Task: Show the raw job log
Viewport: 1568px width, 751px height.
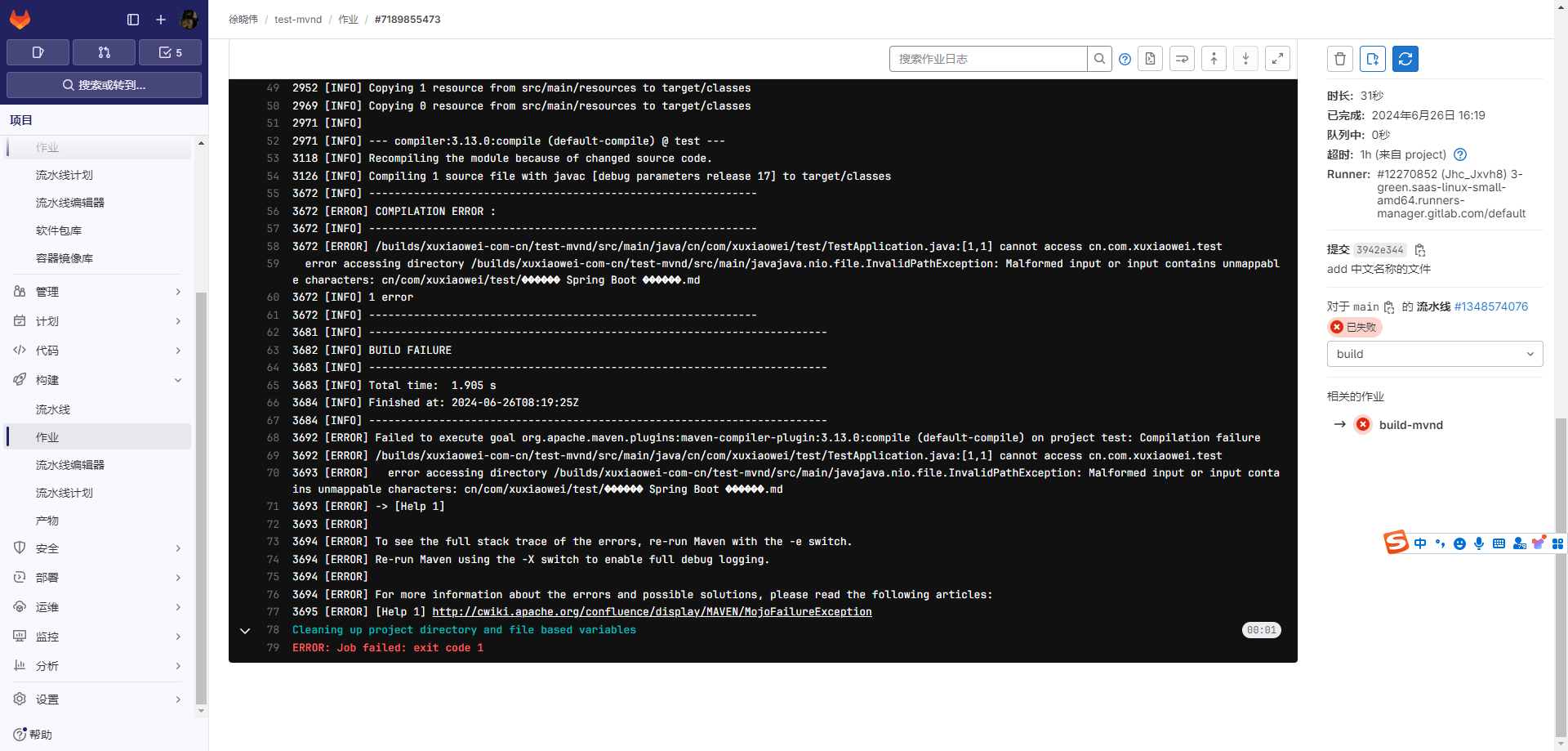Action: click(1150, 59)
